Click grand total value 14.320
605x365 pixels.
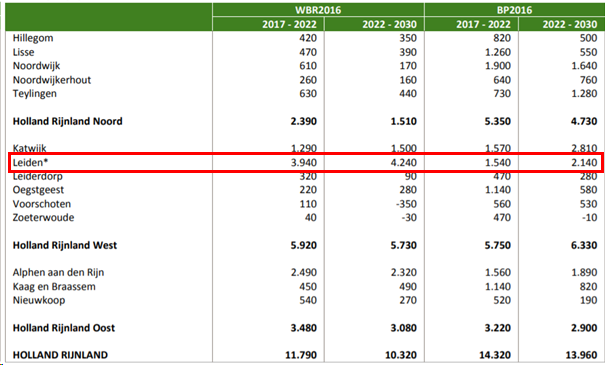[495, 355]
